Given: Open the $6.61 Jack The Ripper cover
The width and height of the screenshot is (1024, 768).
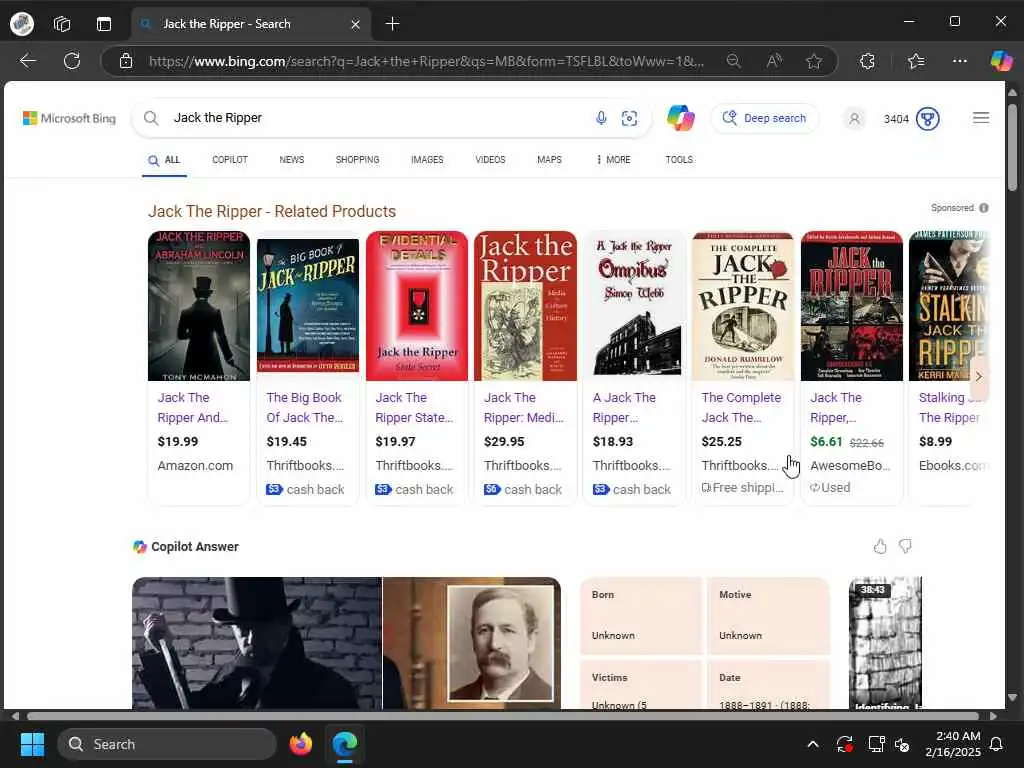Looking at the screenshot, I should (852, 306).
